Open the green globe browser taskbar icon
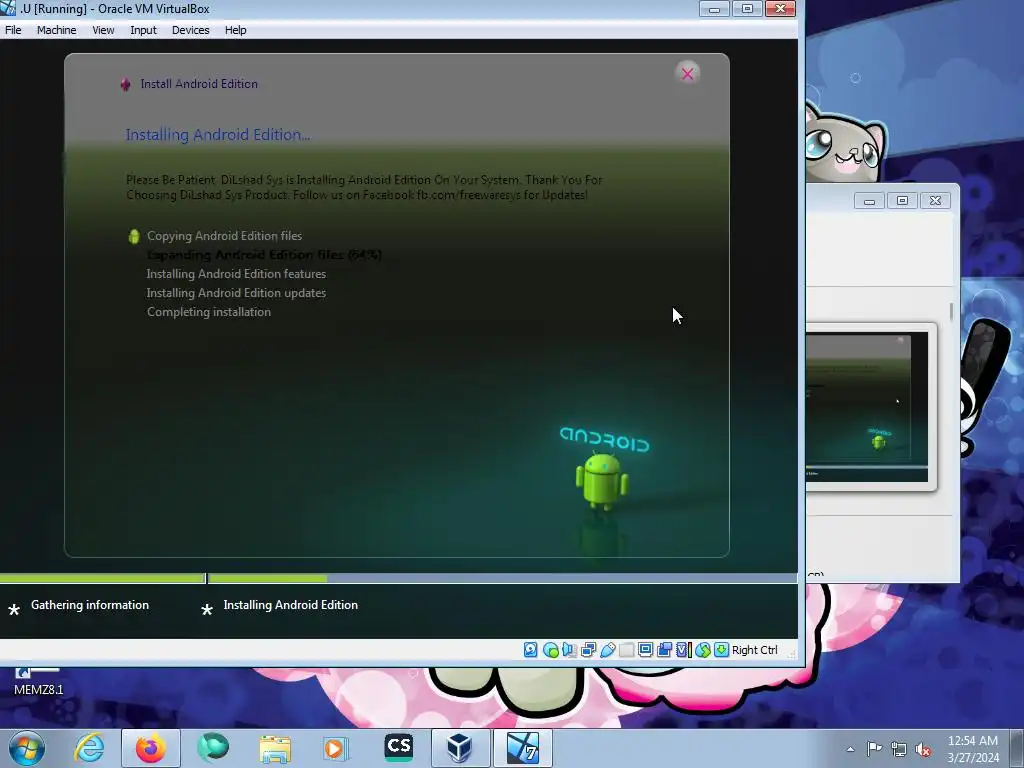 [x=213, y=748]
